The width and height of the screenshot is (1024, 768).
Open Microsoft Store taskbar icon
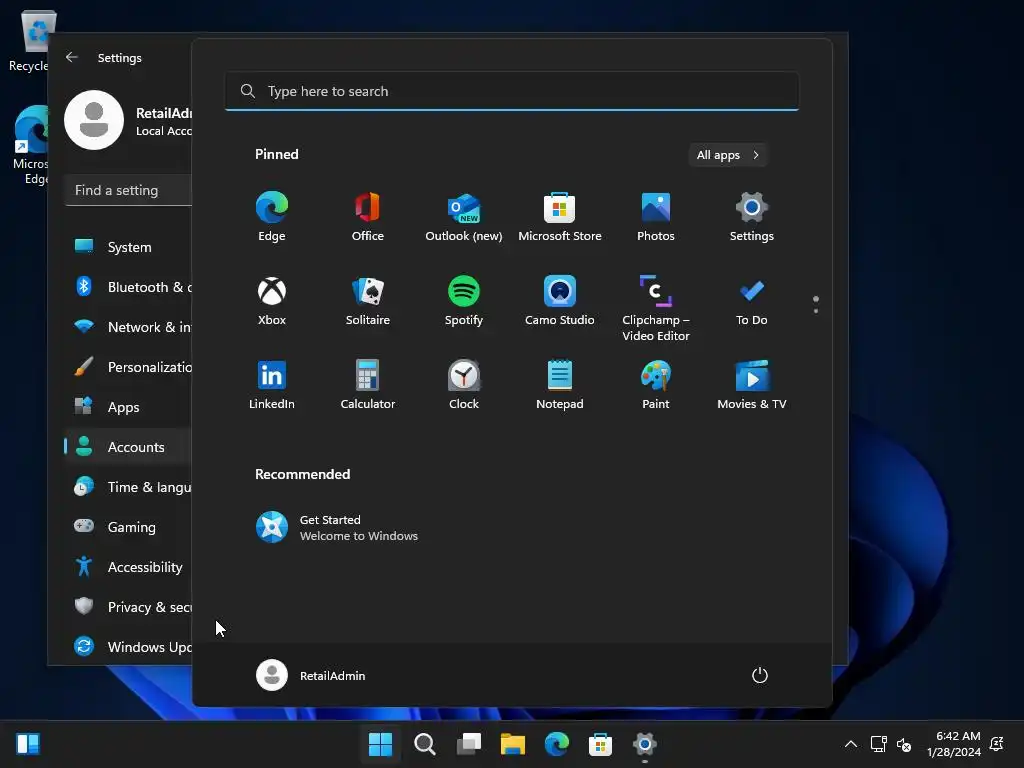(600, 743)
